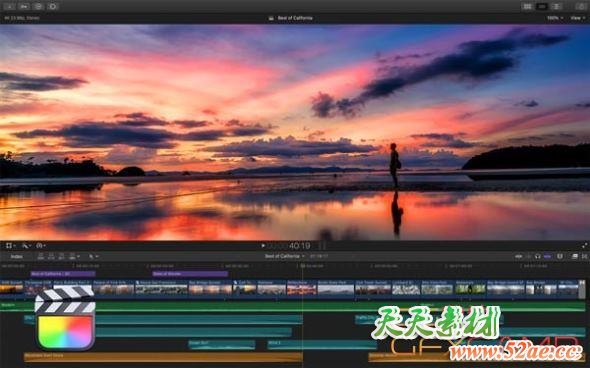Open the Retime speed menu
The height and width of the screenshot is (368, 590).
41,246
